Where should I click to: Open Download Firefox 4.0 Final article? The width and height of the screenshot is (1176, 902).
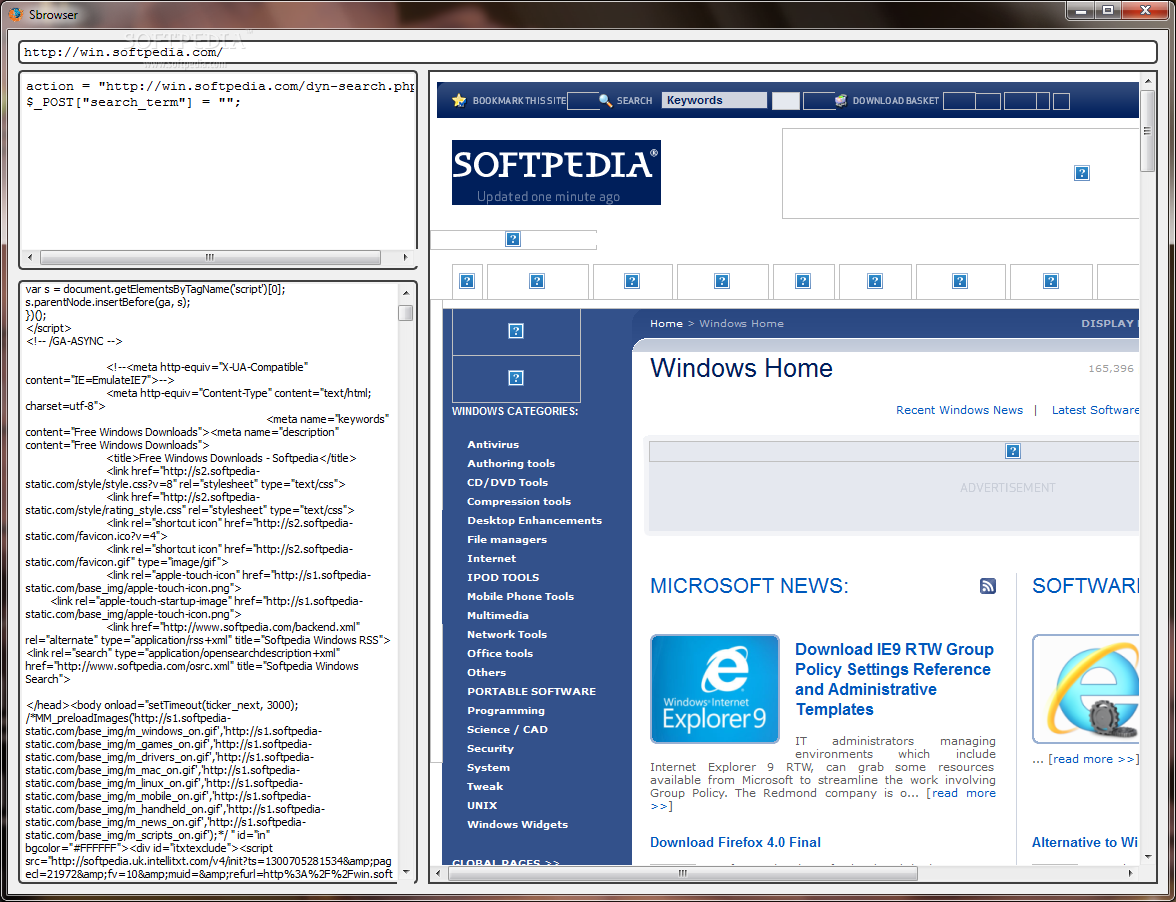click(735, 842)
